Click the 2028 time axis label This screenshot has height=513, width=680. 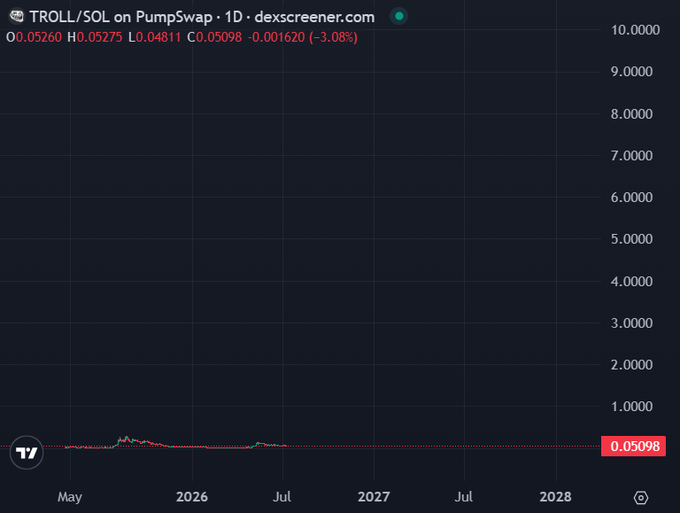[556, 497]
